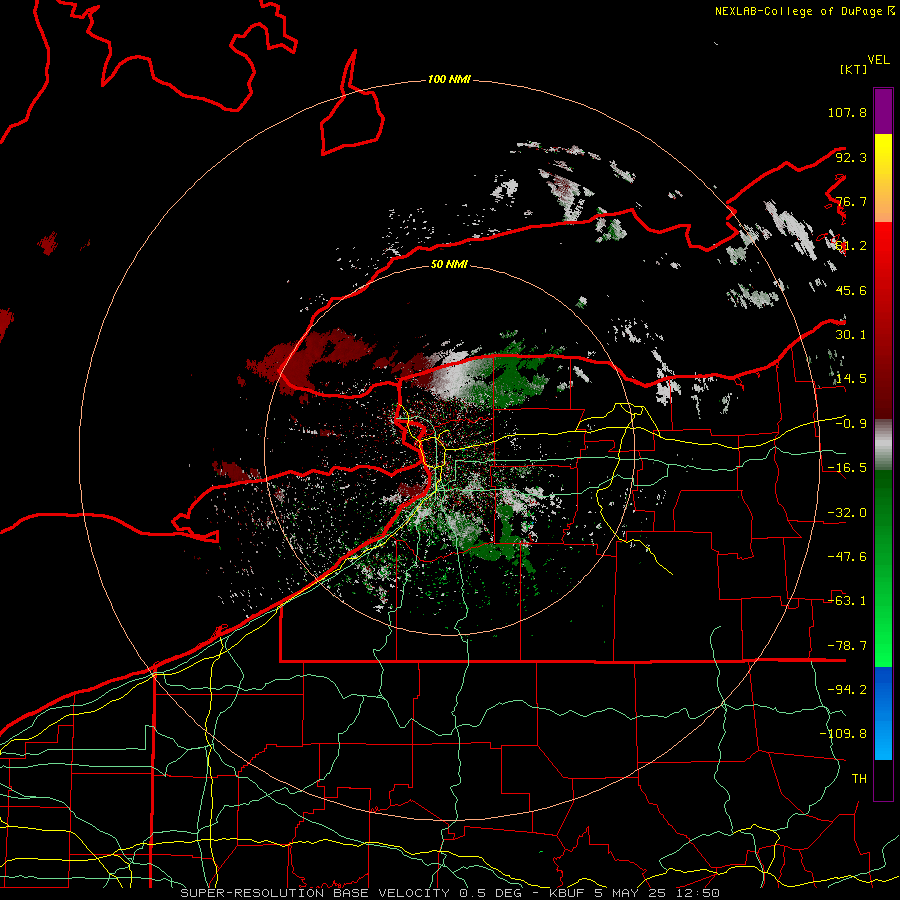Viewport: 900px width, 900px height.
Task: Click the blue segment of velocity color bar
Action: [883, 713]
